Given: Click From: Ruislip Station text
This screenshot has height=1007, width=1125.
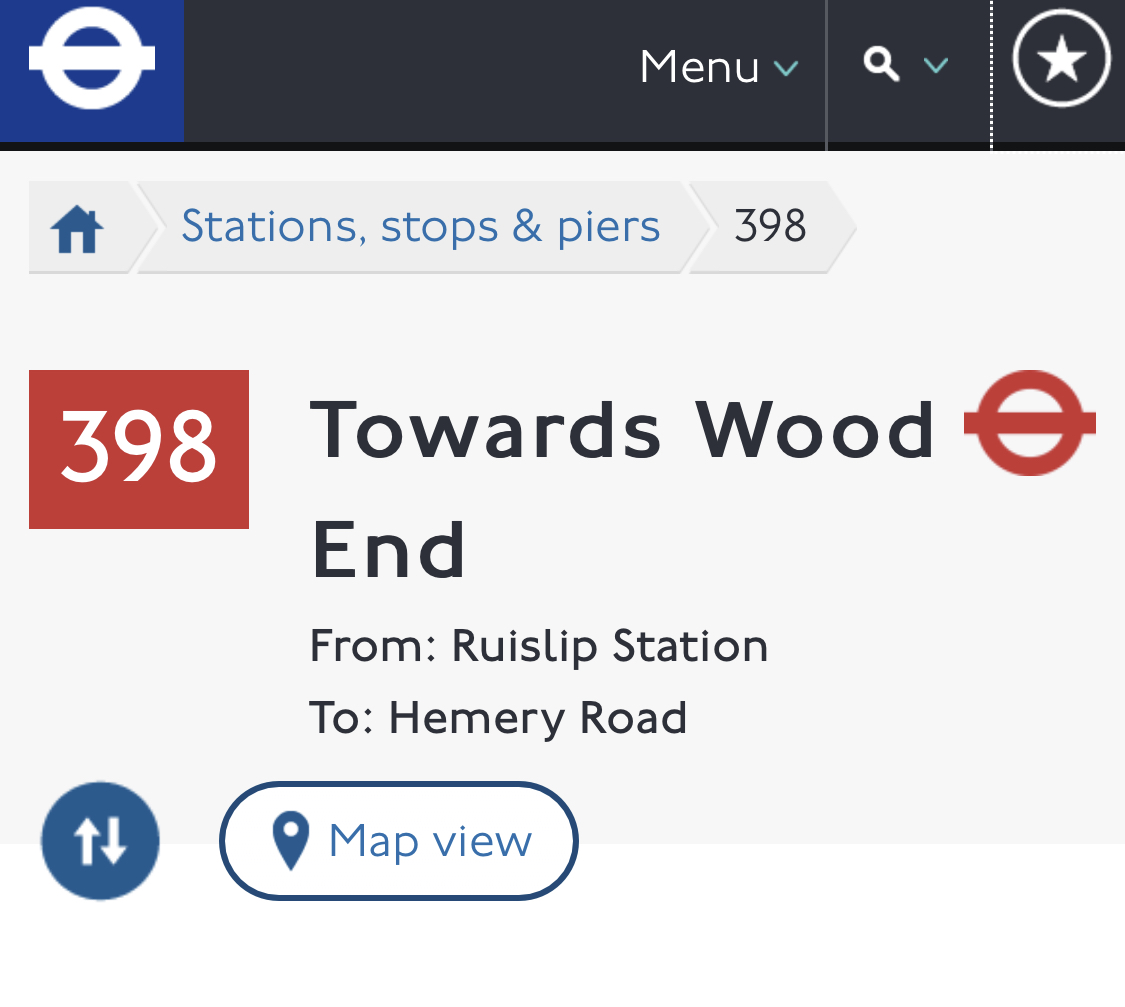Looking at the screenshot, I should [x=539, y=646].
